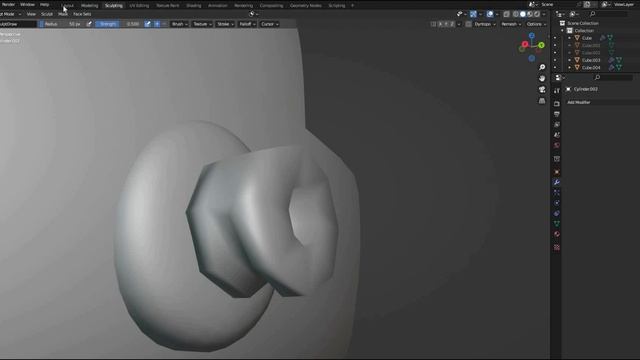Open the Sculpt Mode dropdown

(10, 14)
